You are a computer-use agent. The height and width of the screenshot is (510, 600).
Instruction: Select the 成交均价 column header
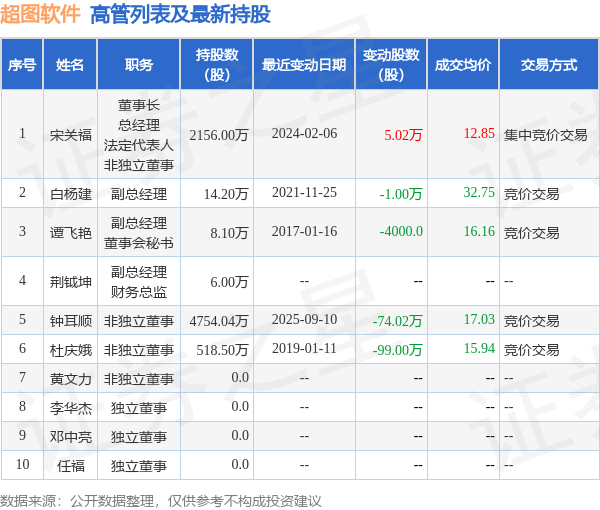click(463, 64)
